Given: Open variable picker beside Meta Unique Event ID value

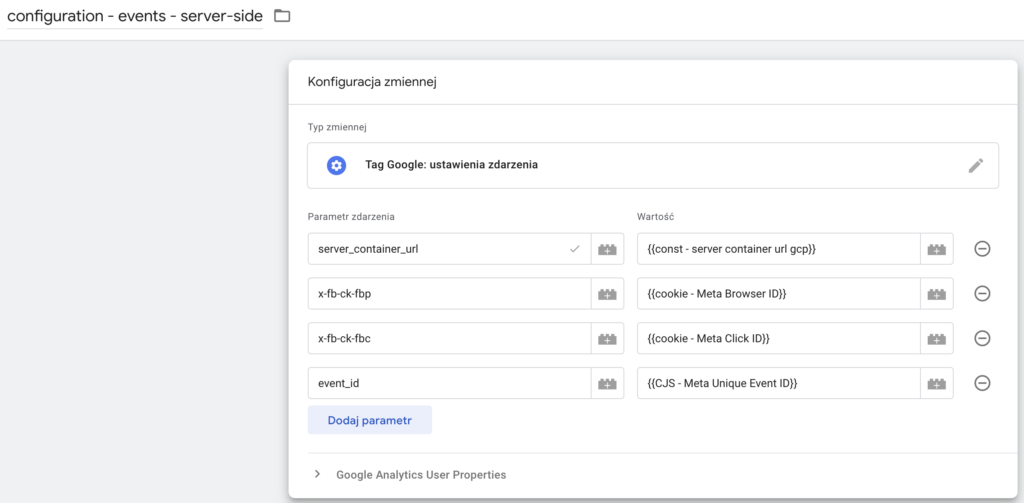Looking at the screenshot, I should point(936,383).
